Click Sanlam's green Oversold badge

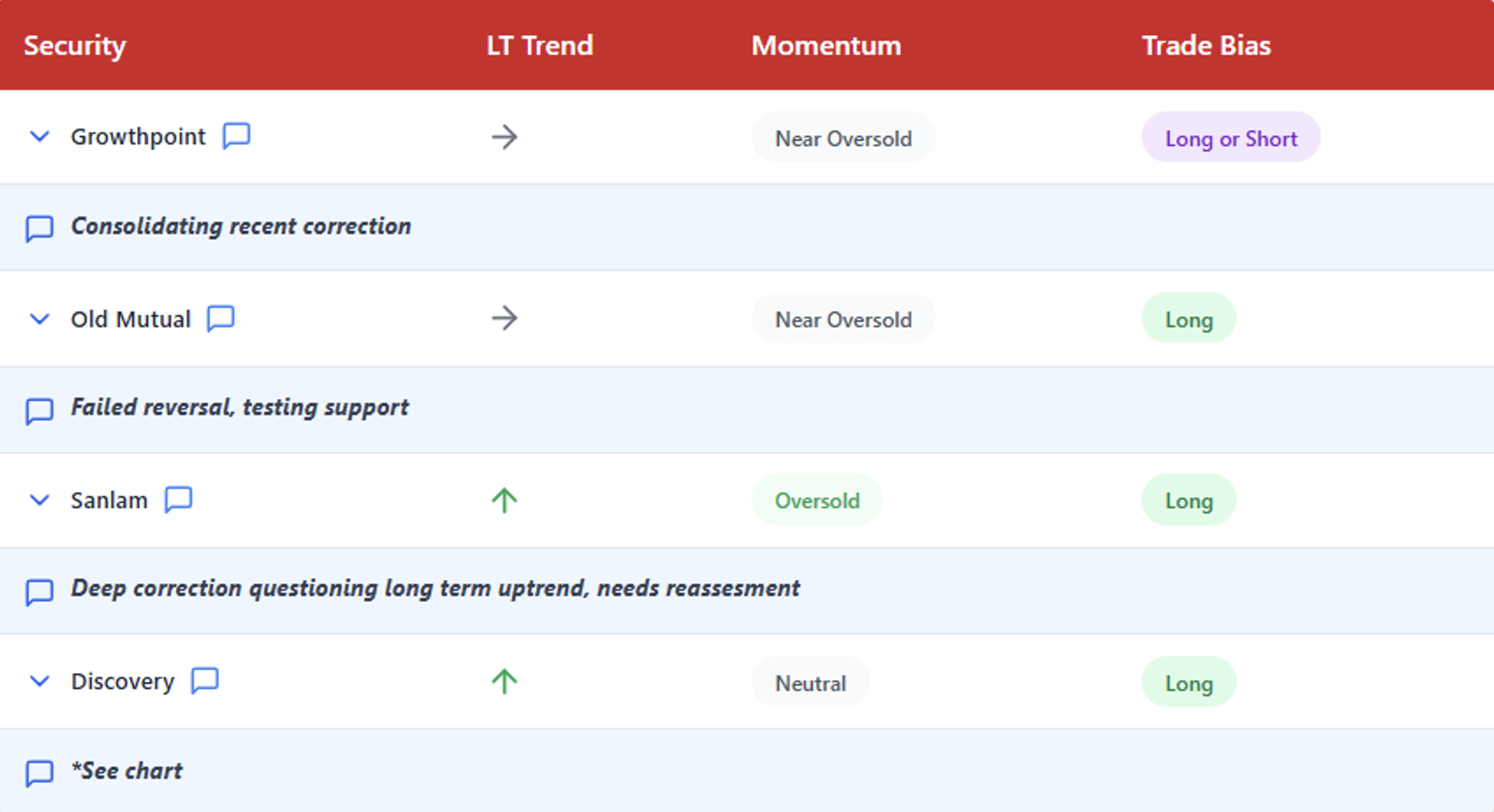click(817, 500)
